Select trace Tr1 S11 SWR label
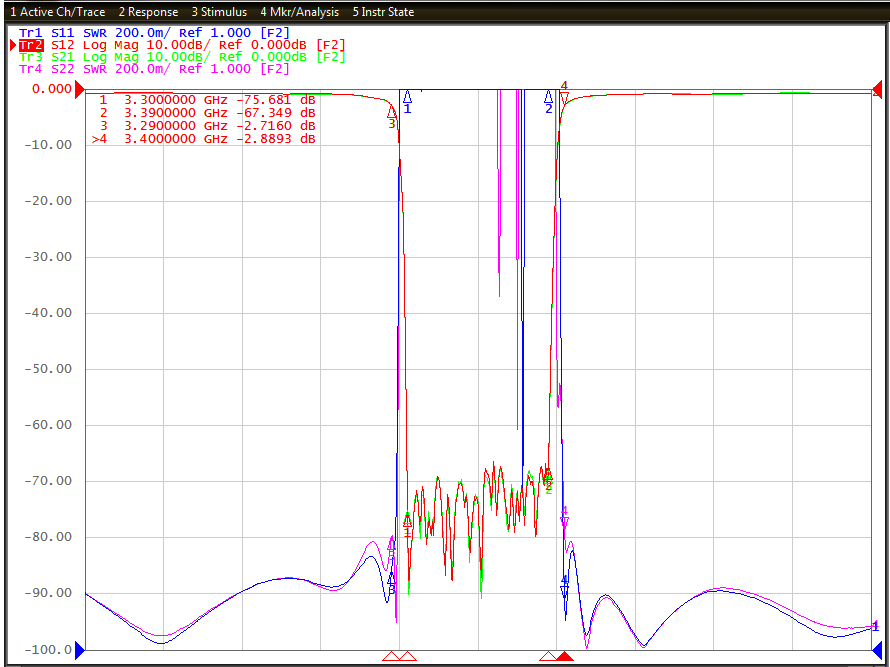 tap(154, 33)
